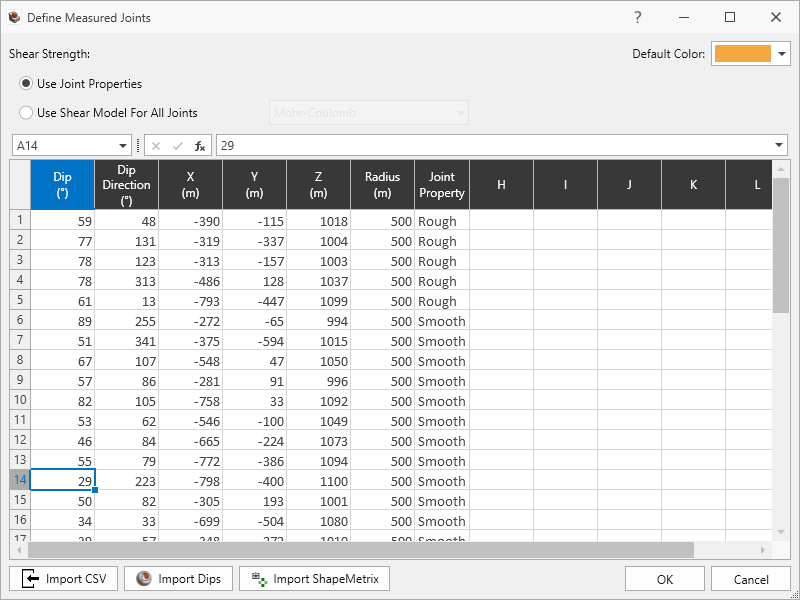
Task: Click empty cell H1 in grid
Action: coord(502,220)
